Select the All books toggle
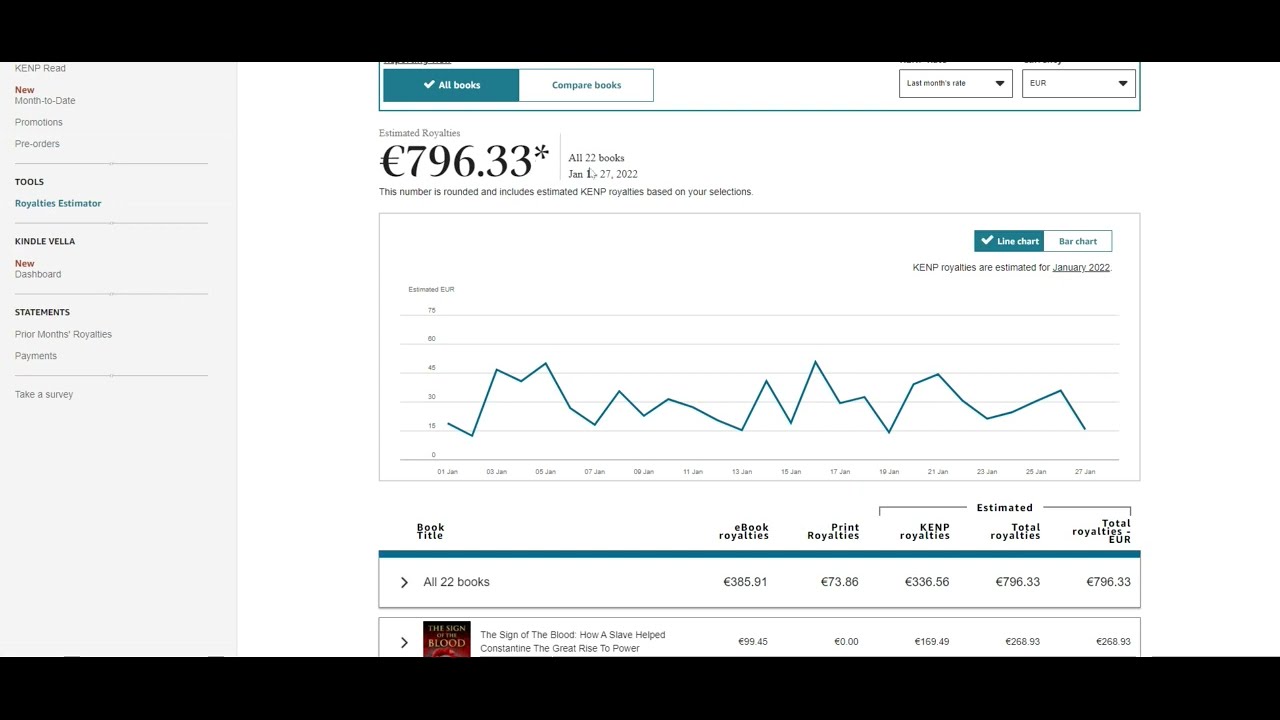Viewport: 1280px width, 720px height. click(x=450, y=85)
